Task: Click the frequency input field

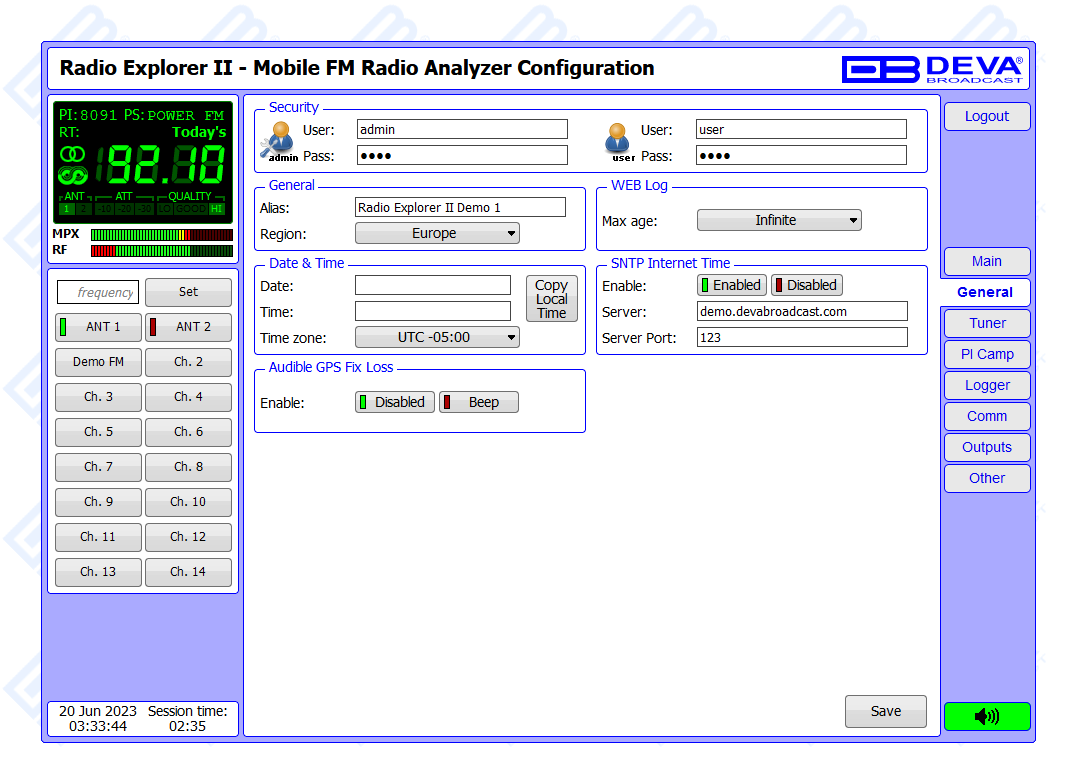Action: coord(98,292)
